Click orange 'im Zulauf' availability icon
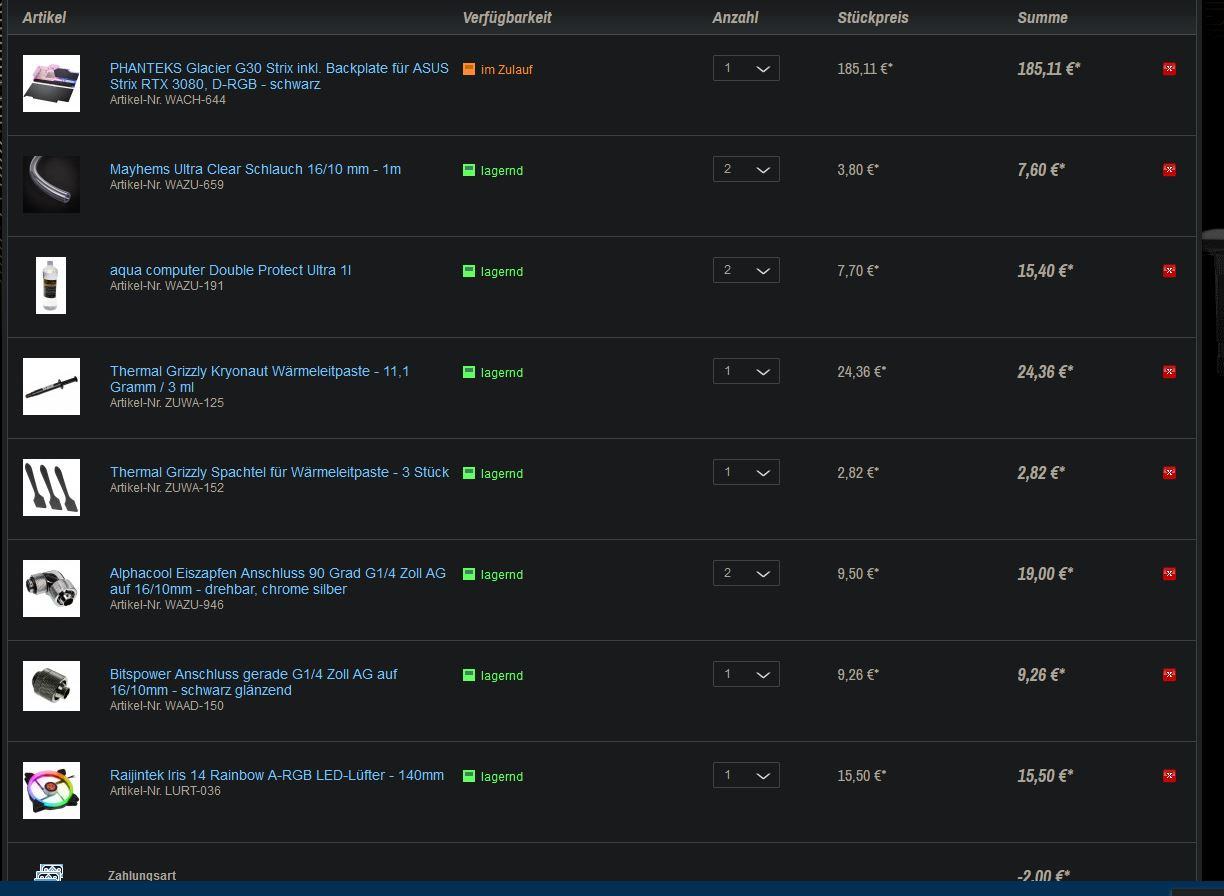The image size is (1224, 896). pos(469,69)
